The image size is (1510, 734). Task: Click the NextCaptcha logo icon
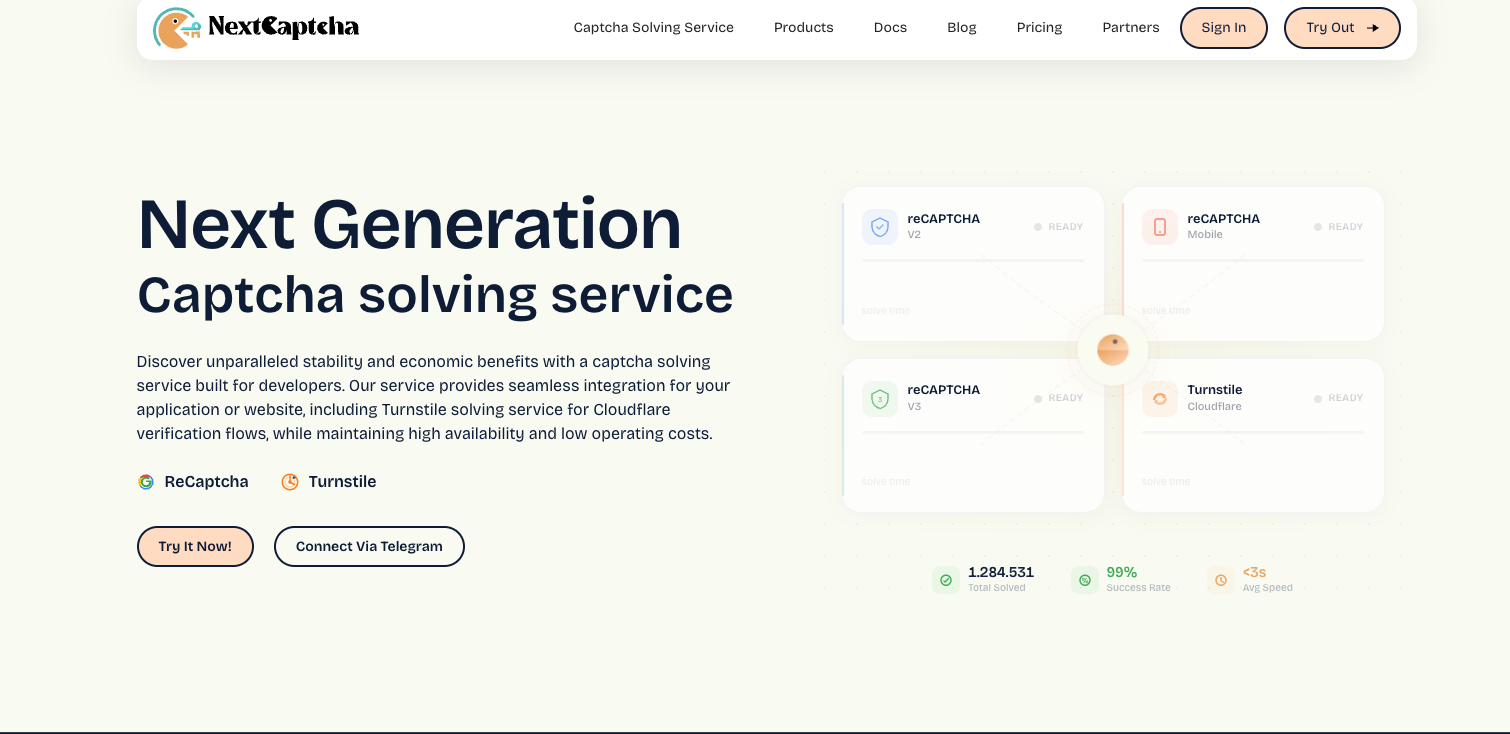click(x=177, y=27)
